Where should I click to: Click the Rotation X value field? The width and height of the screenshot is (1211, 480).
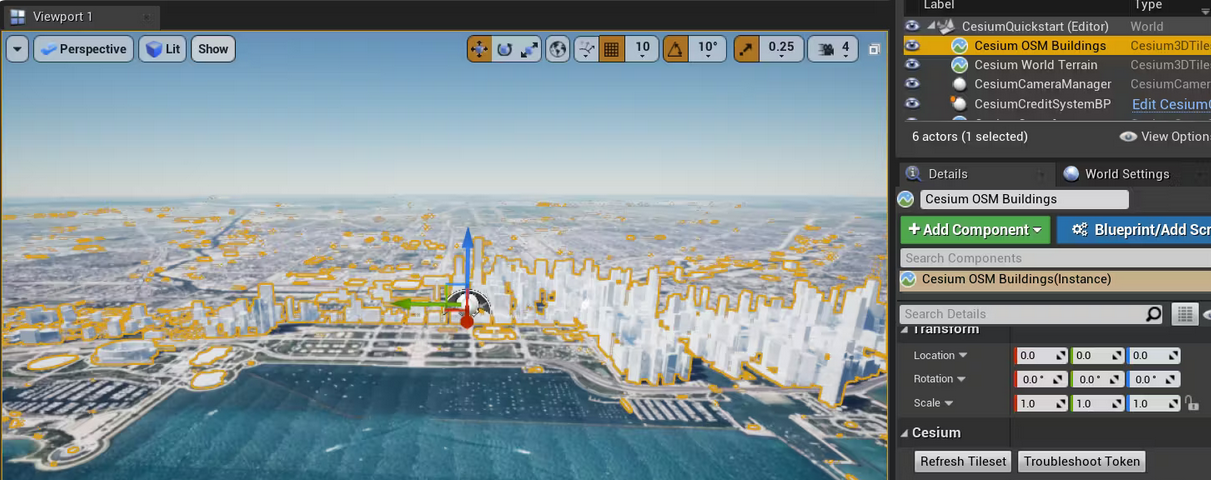point(1041,379)
